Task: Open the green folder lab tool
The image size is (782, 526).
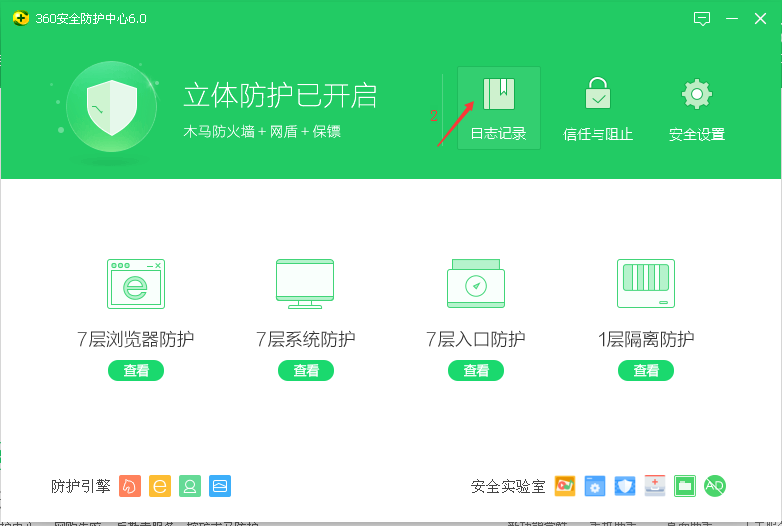Action: pos(684,486)
